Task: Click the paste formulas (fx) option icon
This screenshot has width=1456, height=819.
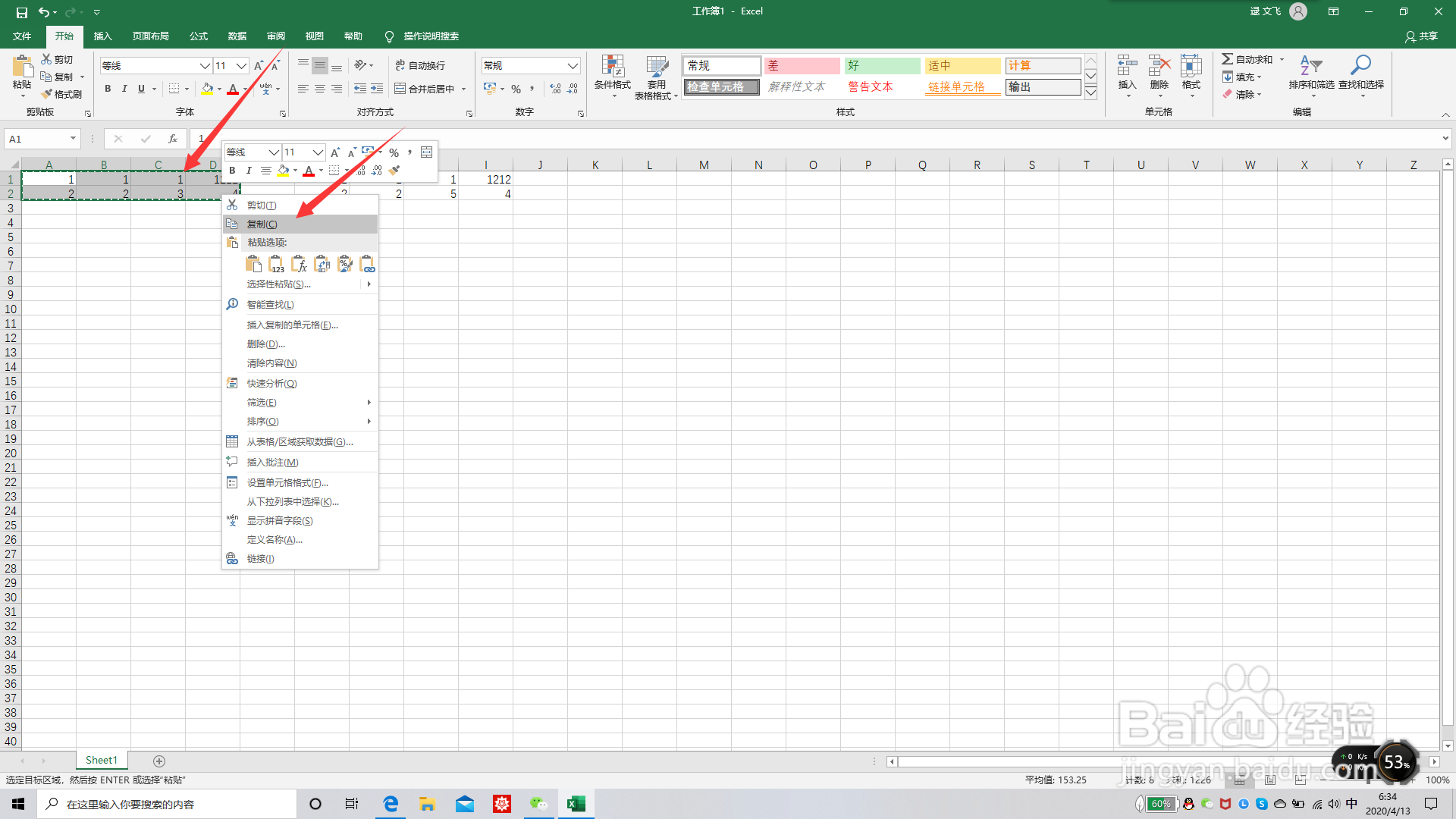Action: click(299, 264)
